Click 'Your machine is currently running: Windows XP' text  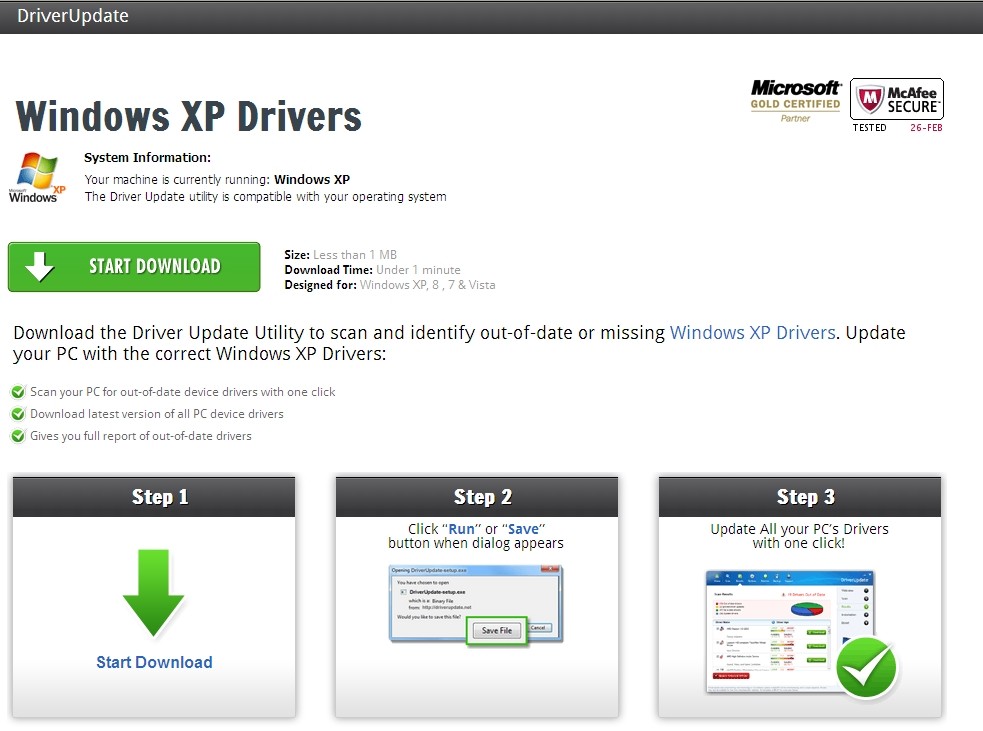coord(217,179)
